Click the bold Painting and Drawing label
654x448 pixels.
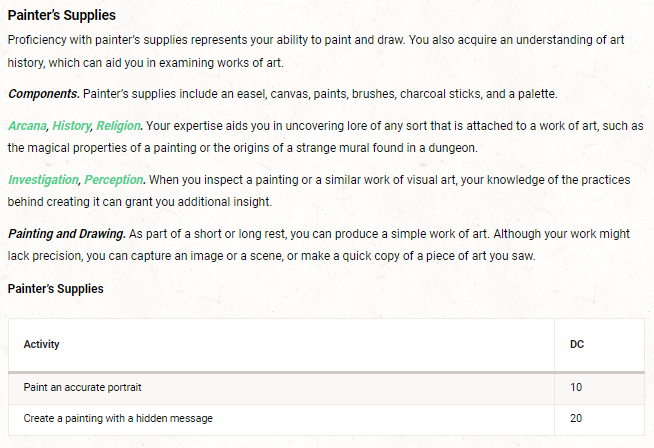[x=66, y=233]
